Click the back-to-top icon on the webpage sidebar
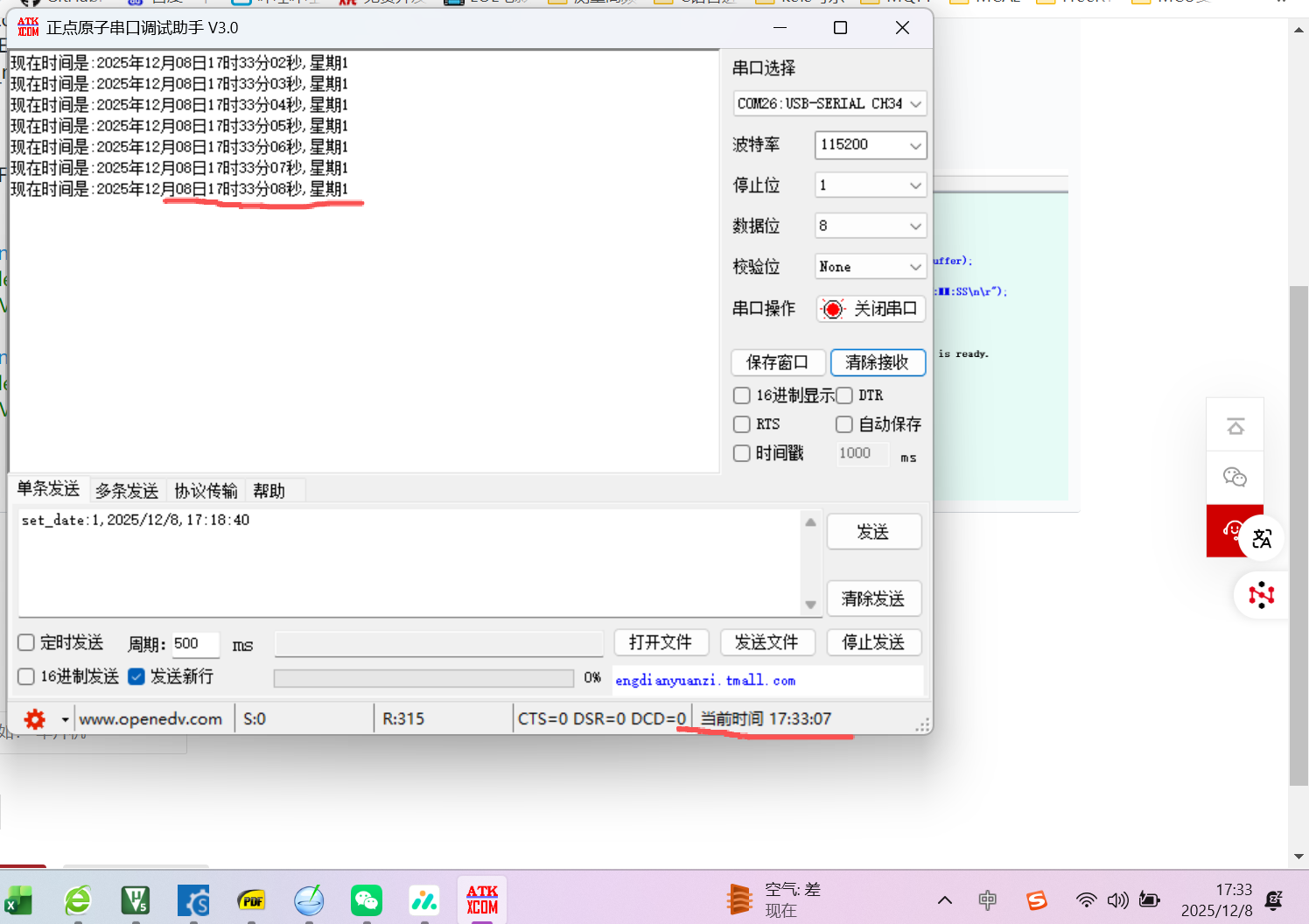1309x924 pixels. click(x=1235, y=426)
